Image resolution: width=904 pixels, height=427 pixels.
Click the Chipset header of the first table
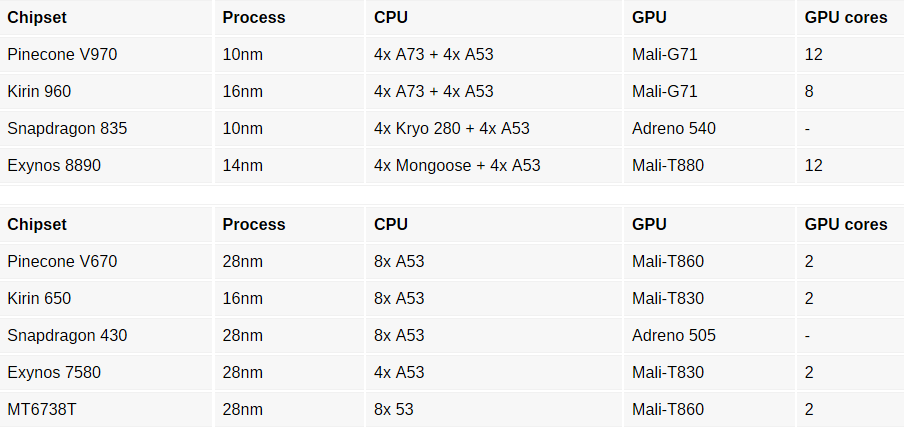(x=106, y=18)
